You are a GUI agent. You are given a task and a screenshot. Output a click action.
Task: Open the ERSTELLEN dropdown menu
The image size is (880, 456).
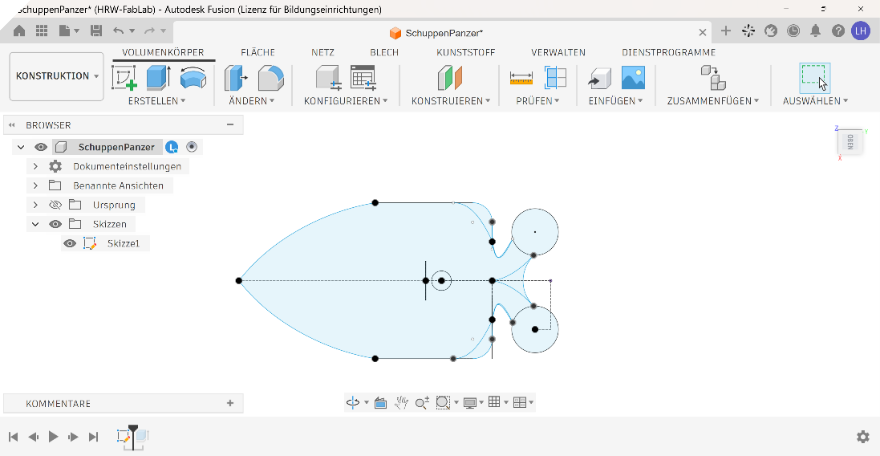coord(157,100)
